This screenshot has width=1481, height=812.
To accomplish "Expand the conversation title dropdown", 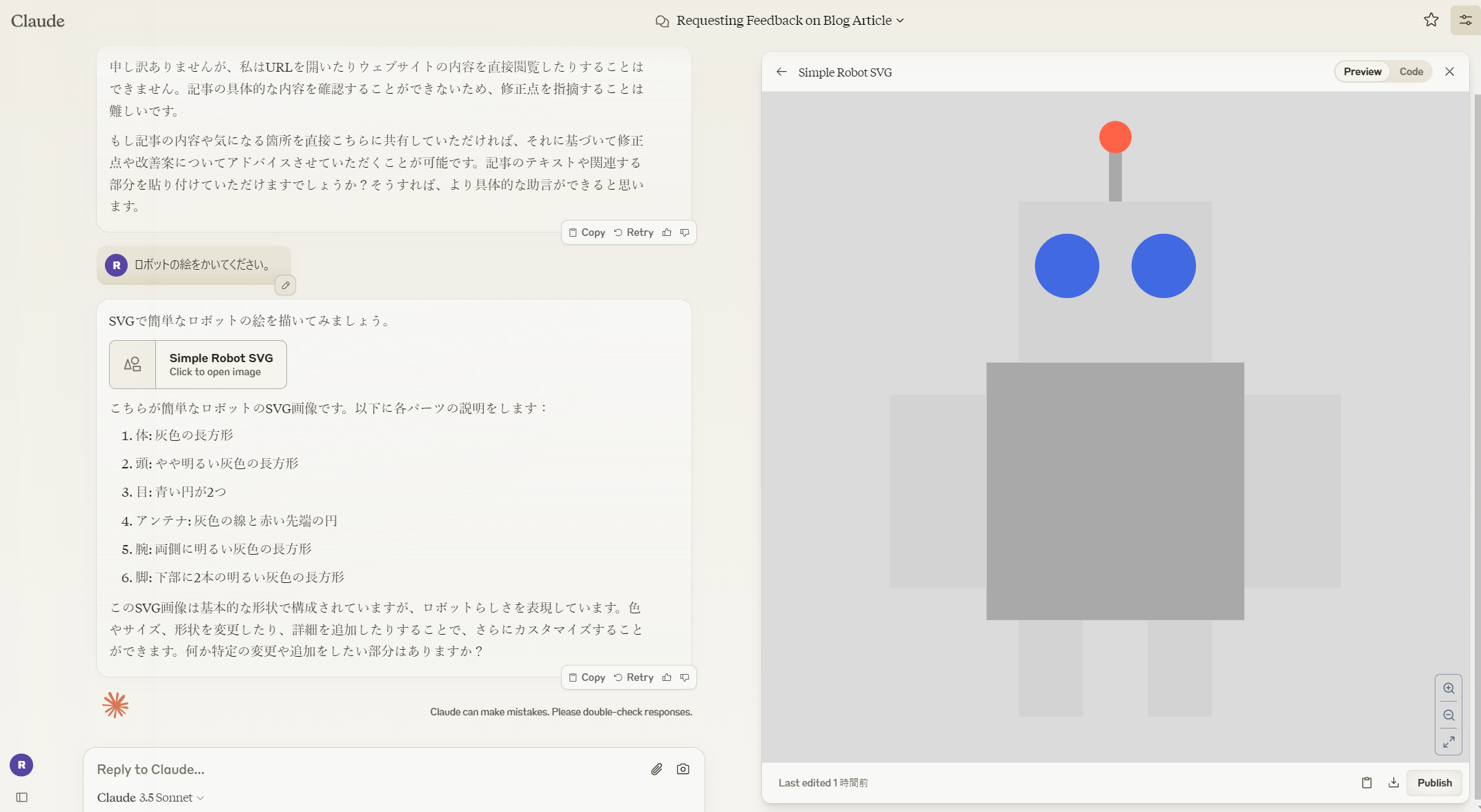I will pyautogui.click(x=900, y=21).
